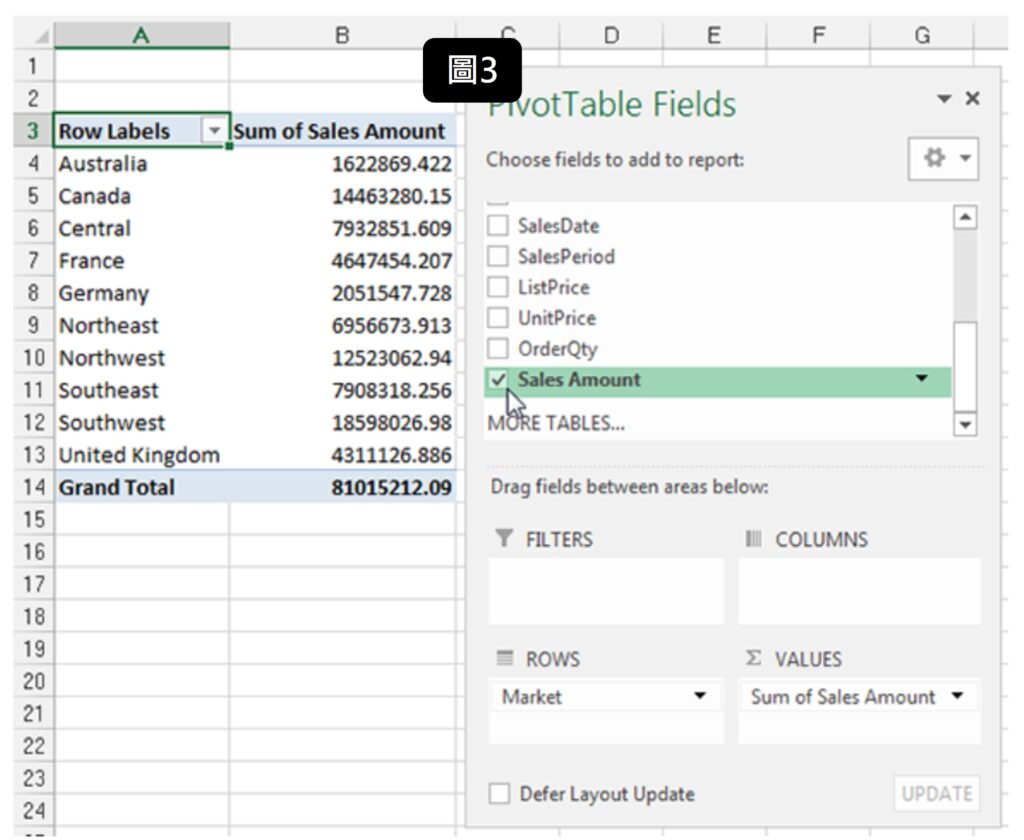Enable the ListPrice field checkbox
The image size is (1024, 840).
point(498,288)
